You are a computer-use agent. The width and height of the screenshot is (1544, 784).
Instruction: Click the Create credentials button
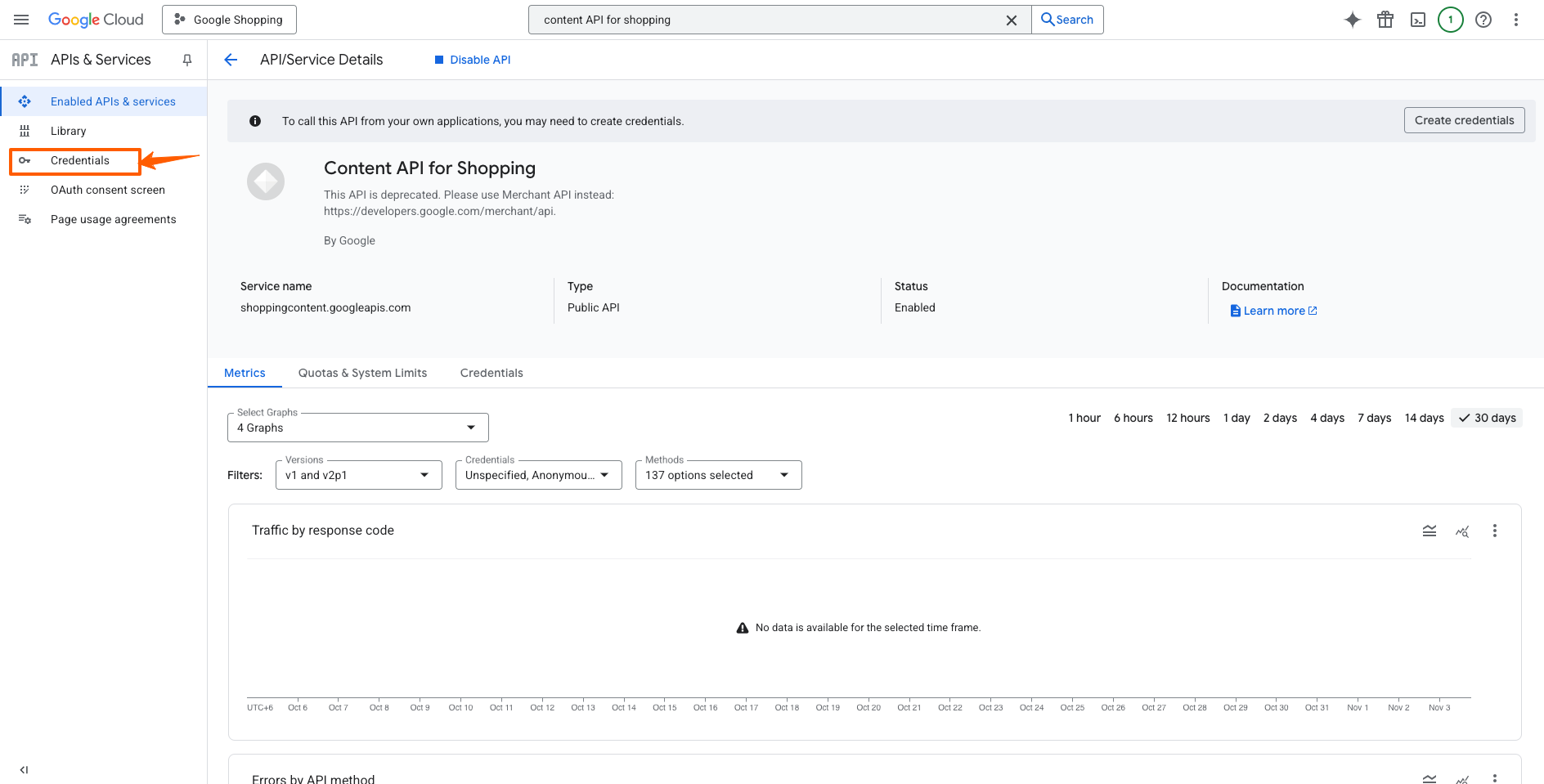click(x=1464, y=120)
